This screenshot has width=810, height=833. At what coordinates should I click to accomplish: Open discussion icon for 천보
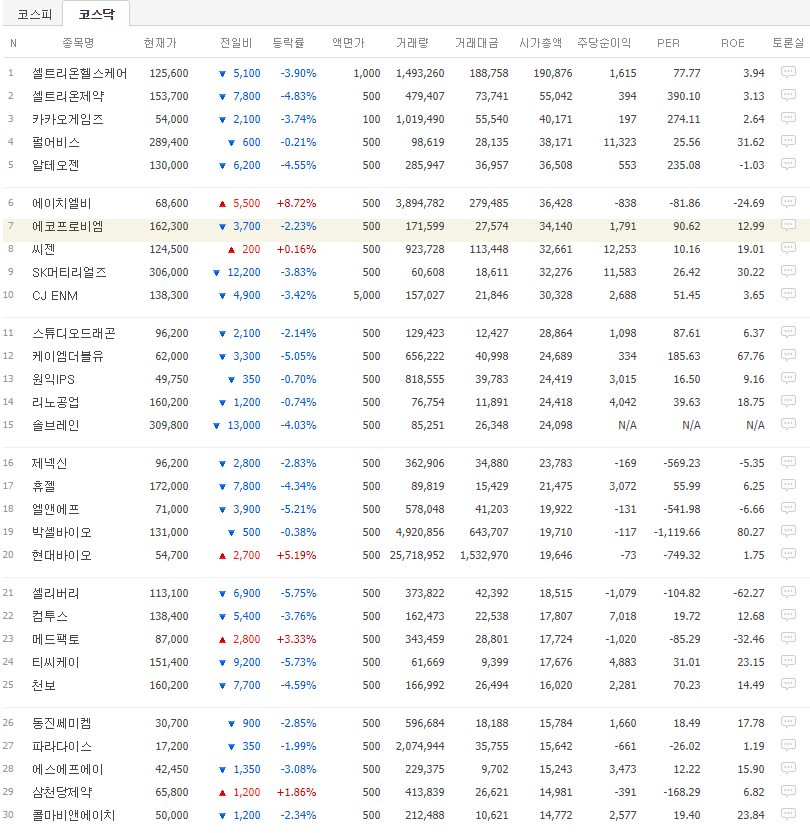tap(788, 684)
